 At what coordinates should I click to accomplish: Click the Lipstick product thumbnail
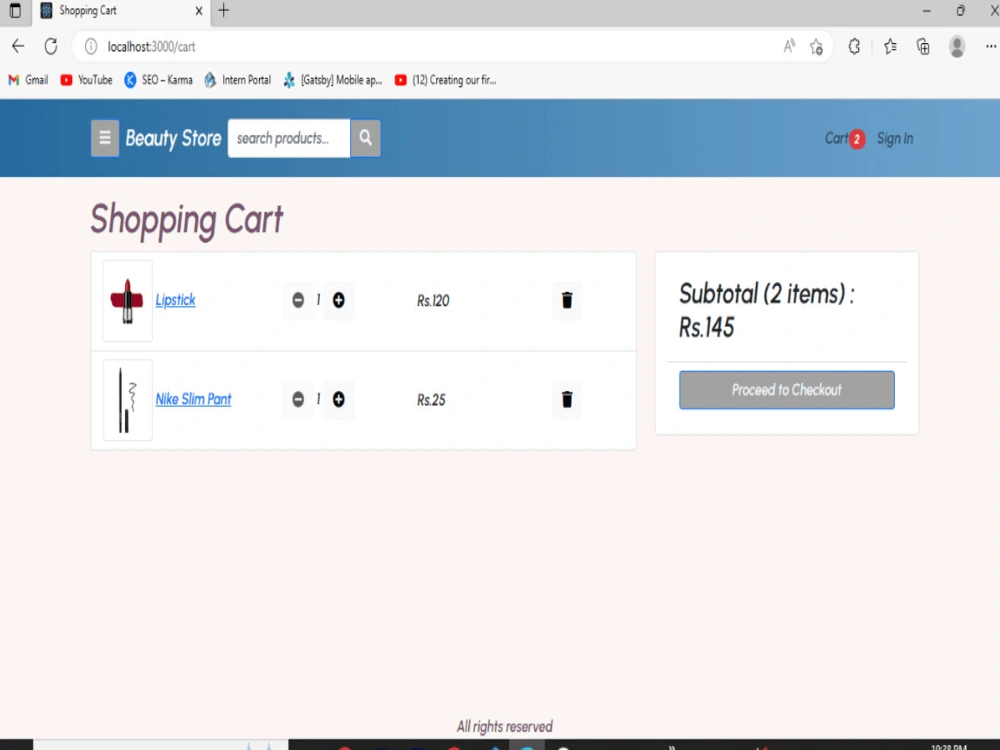pos(128,300)
